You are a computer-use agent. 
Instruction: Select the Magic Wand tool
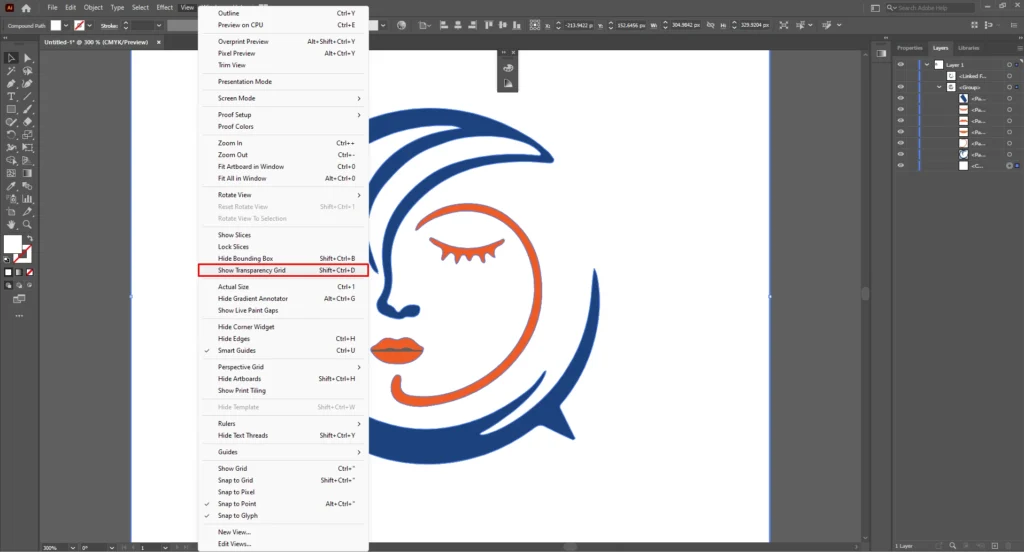[11, 71]
